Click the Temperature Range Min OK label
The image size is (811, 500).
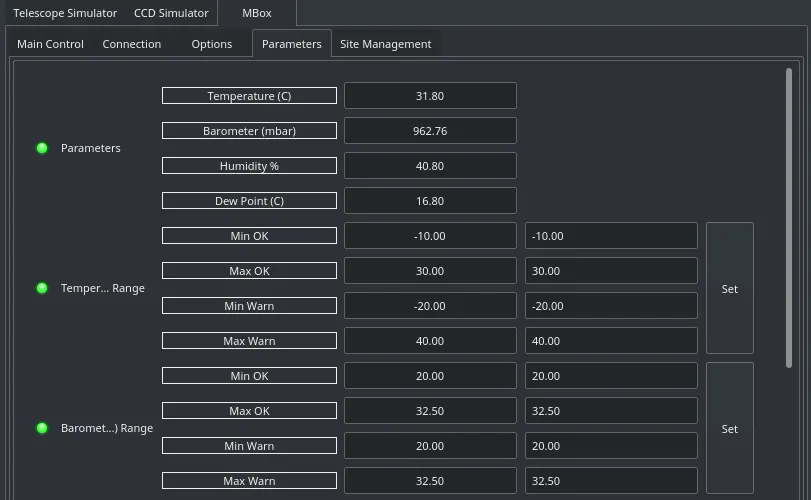(249, 236)
